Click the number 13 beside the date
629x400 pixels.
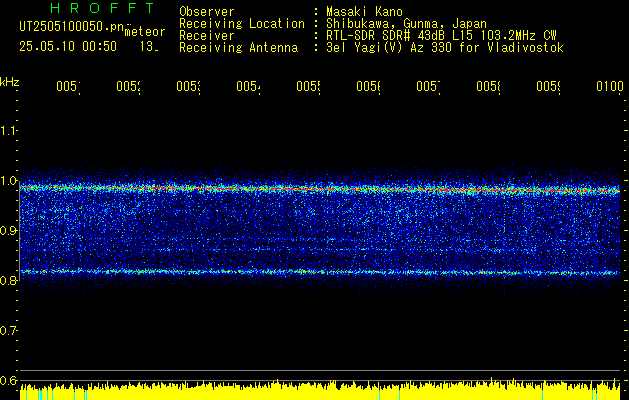(x=149, y=47)
